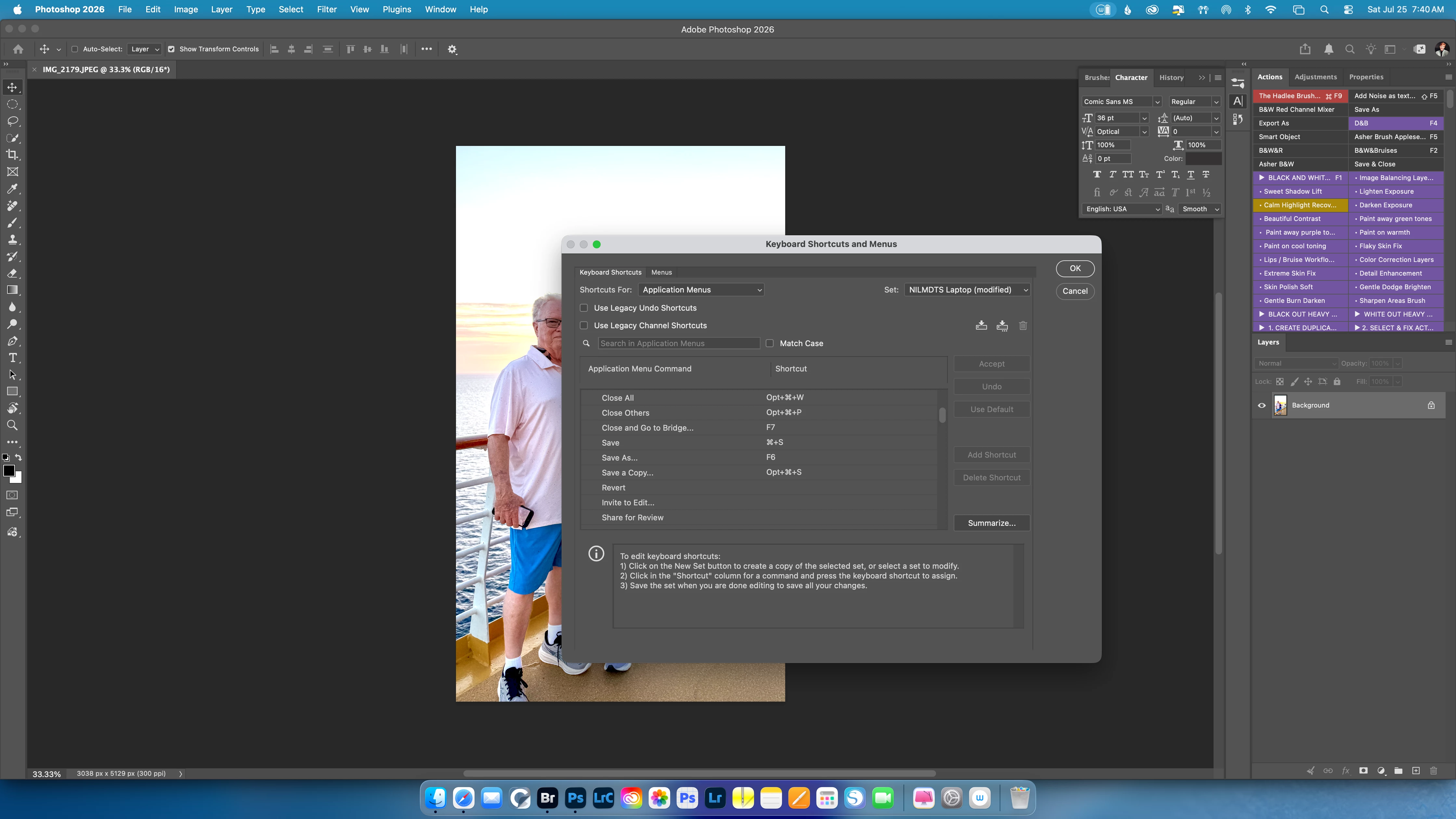The width and height of the screenshot is (1456, 819).
Task: Open the Smooth anti-aliasing dropdown
Action: [1200, 209]
